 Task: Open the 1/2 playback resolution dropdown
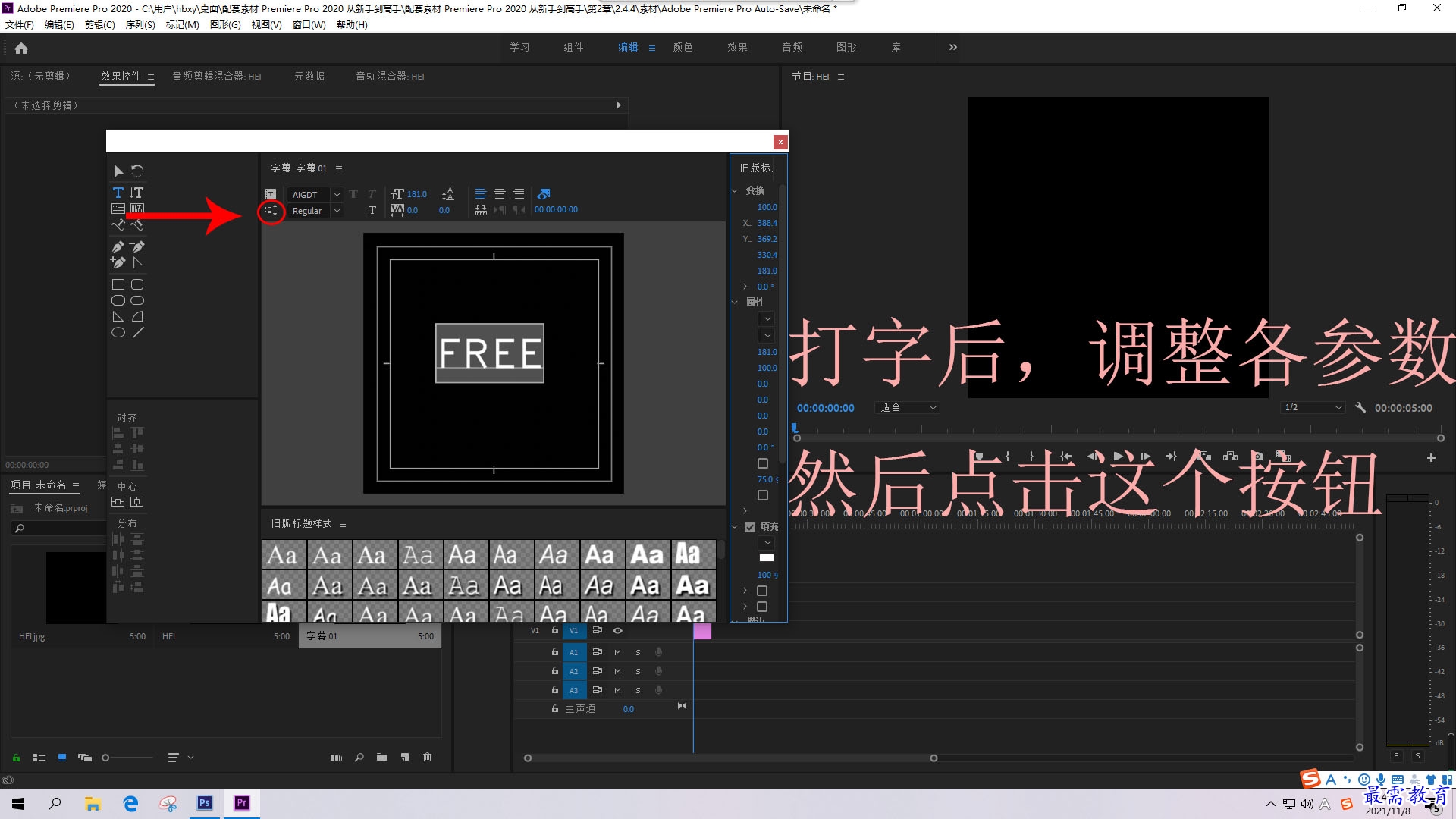coord(1313,408)
